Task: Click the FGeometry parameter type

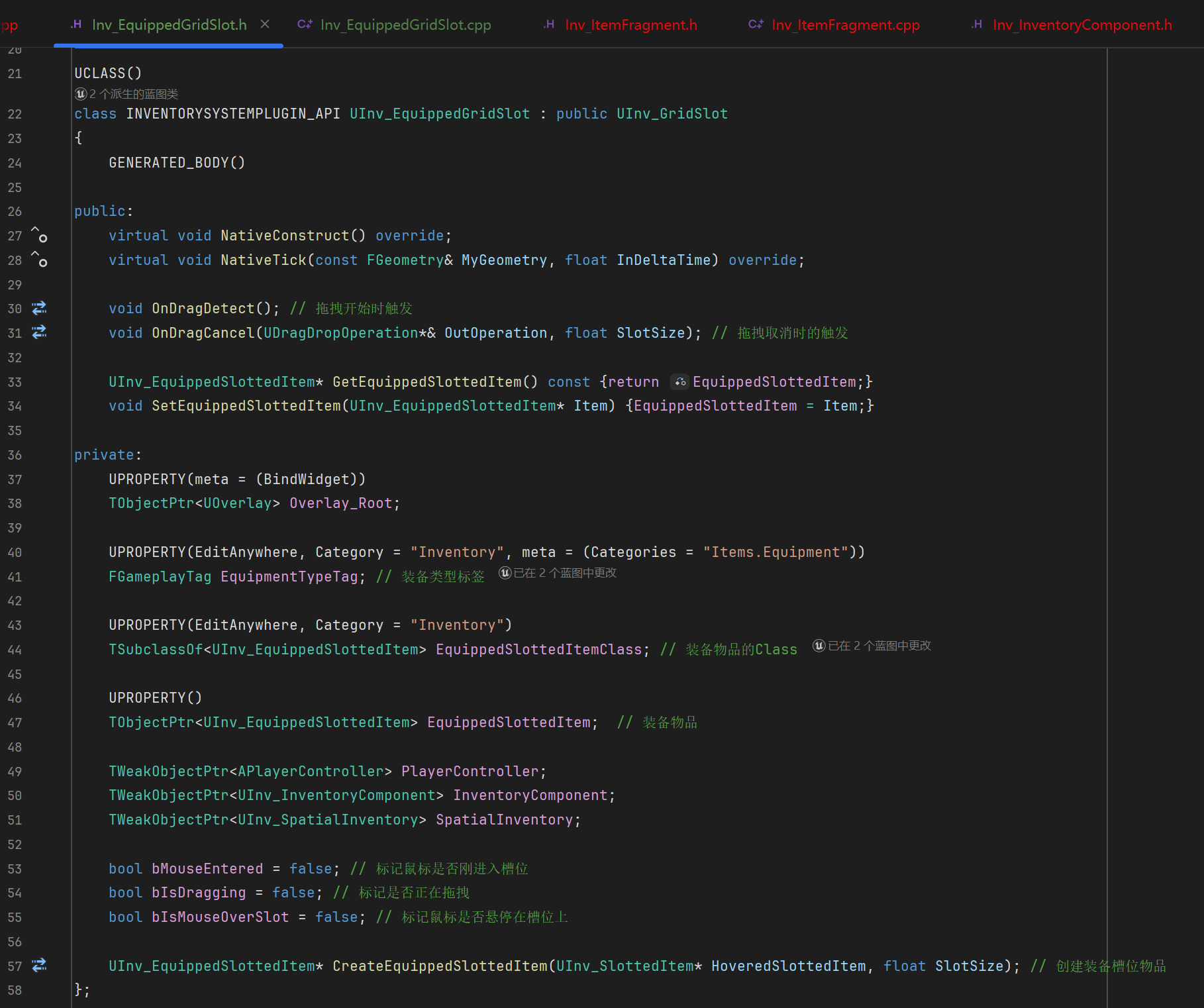Action: pos(405,260)
